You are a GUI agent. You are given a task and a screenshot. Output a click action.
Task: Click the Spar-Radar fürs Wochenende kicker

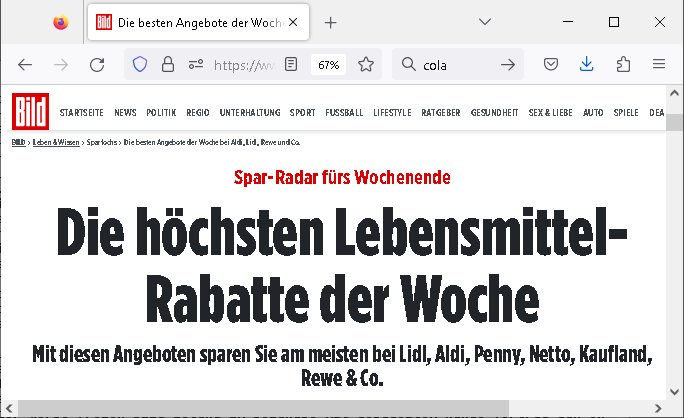342,177
